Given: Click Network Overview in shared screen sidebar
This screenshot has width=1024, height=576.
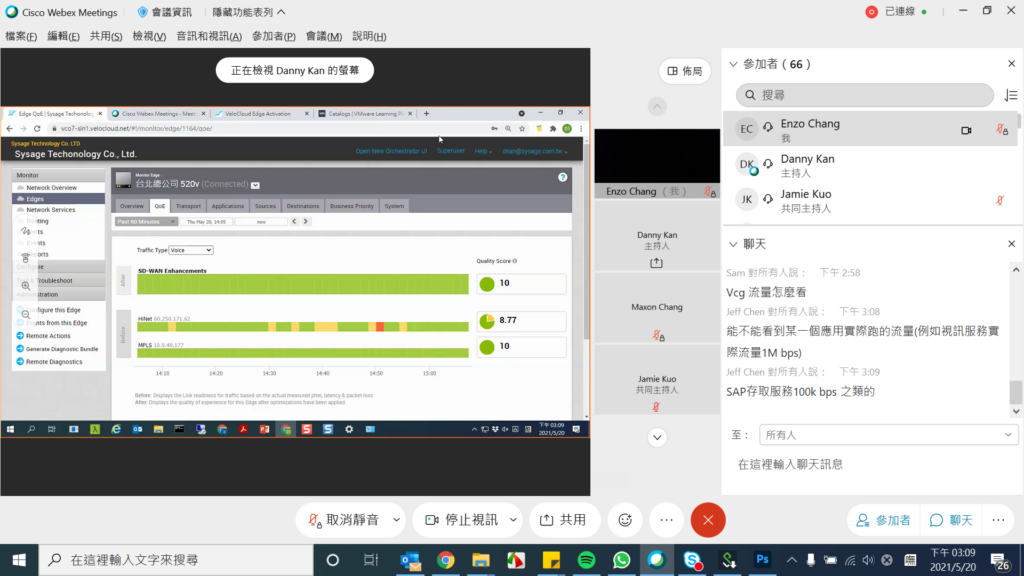Looking at the screenshot, I should tap(52, 187).
